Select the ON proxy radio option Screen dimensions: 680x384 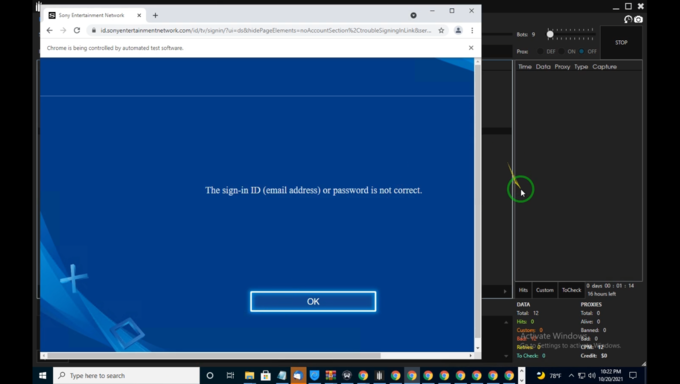click(562, 52)
